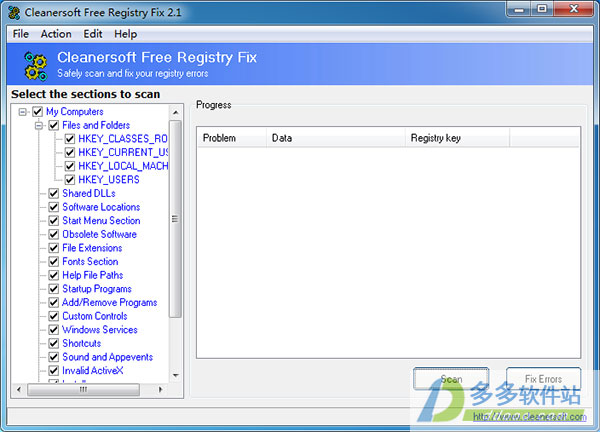
Task: Uncheck the My Computers checkbox
Action: (x=37, y=112)
